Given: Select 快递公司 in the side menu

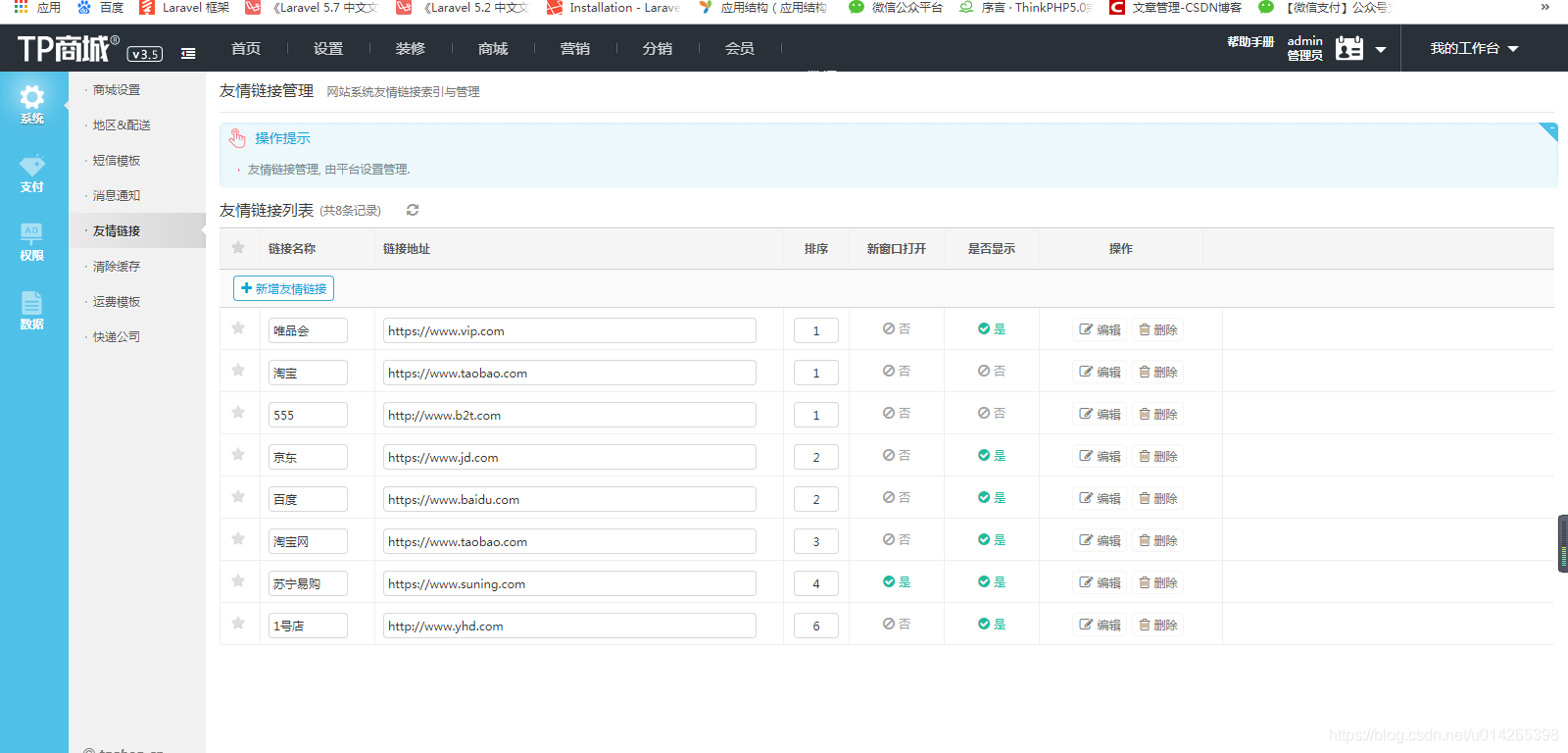Looking at the screenshot, I should tap(117, 337).
